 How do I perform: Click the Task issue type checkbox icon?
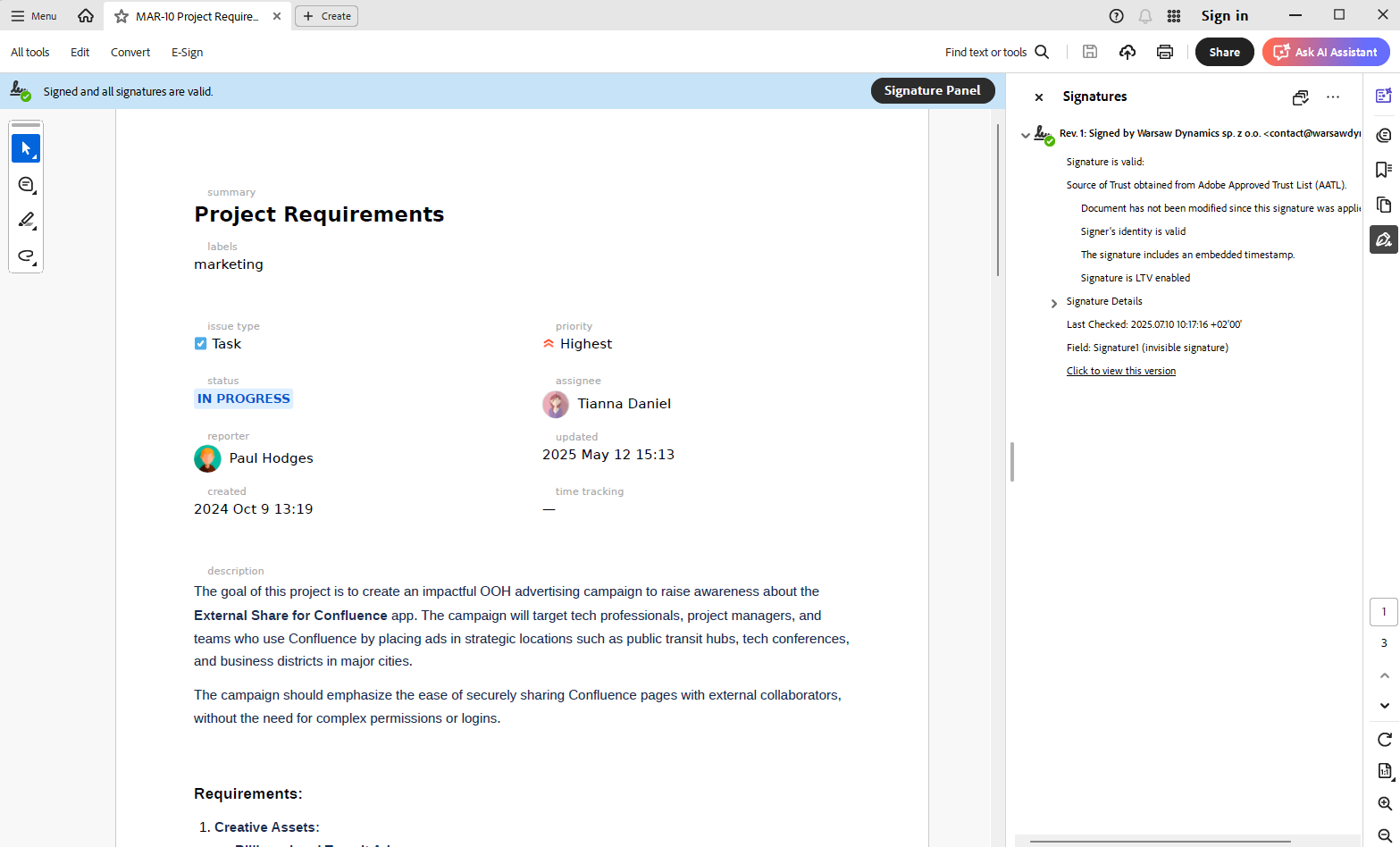tap(200, 344)
